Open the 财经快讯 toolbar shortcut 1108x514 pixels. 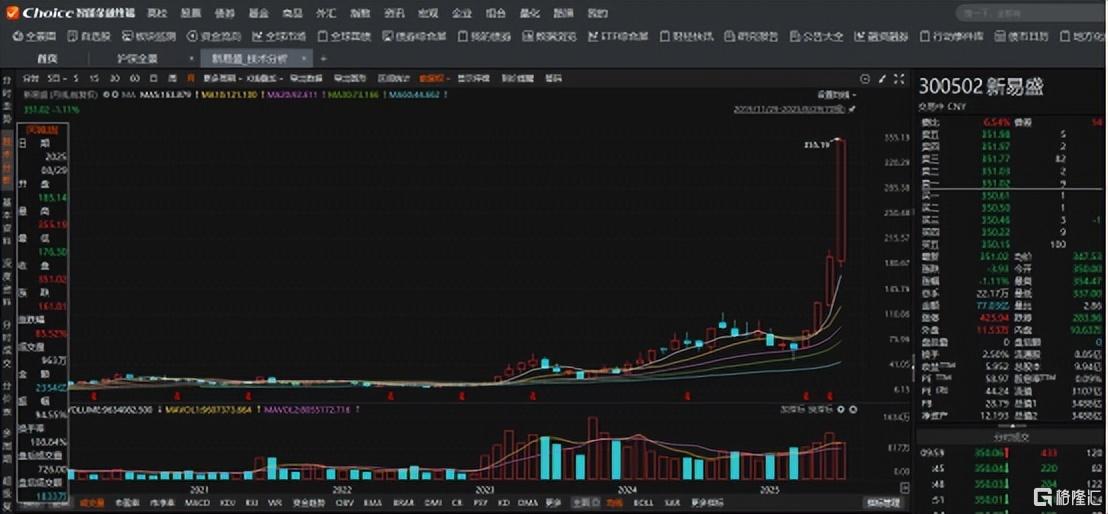pos(686,36)
